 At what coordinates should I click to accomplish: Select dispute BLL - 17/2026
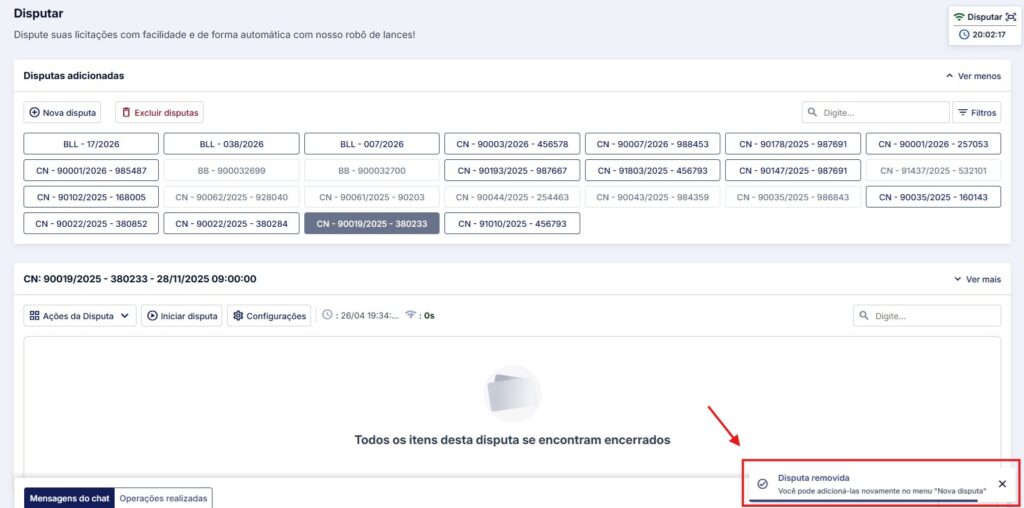(x=91, y=144)
